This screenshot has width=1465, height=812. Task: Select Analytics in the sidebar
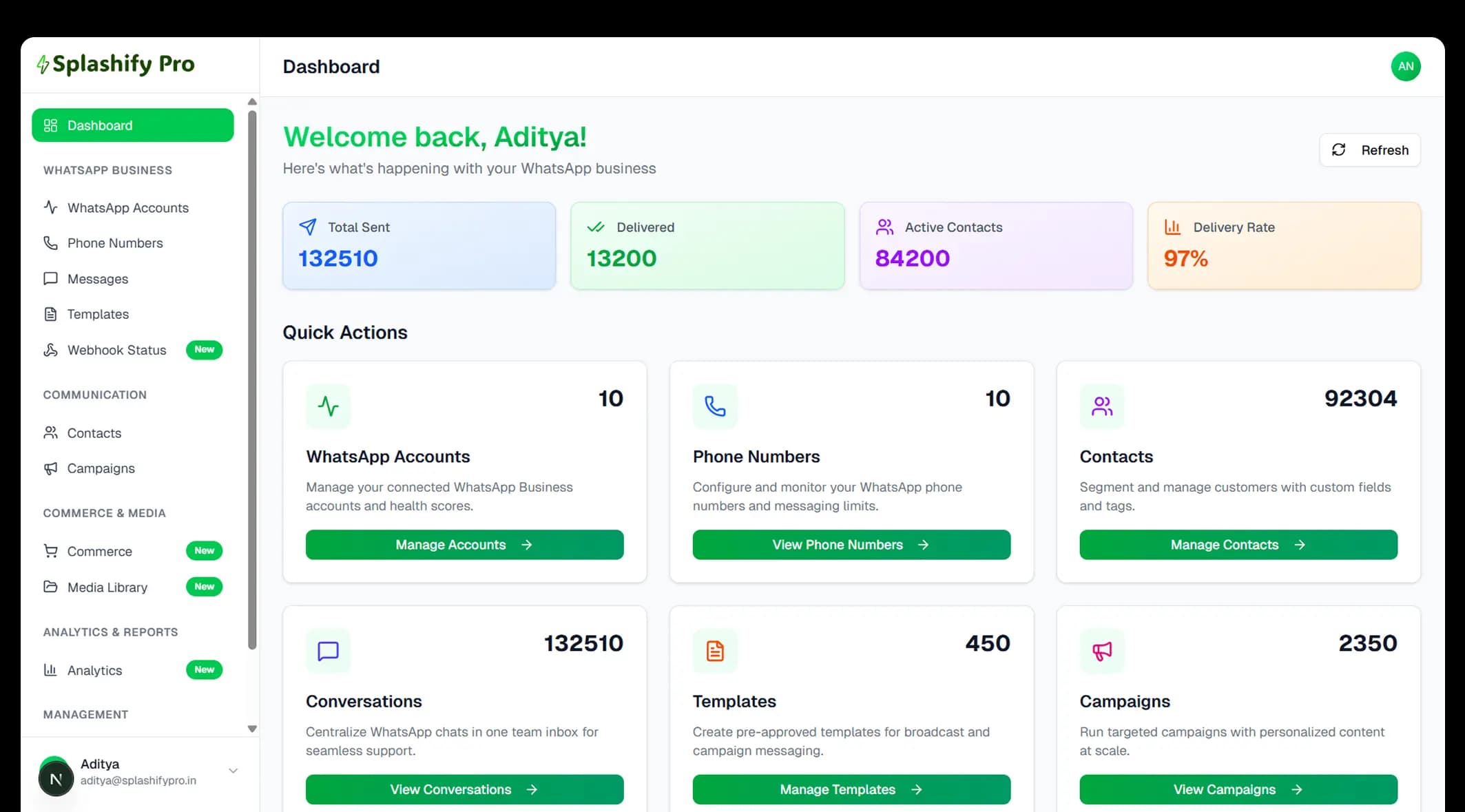(x=94, y=670)
